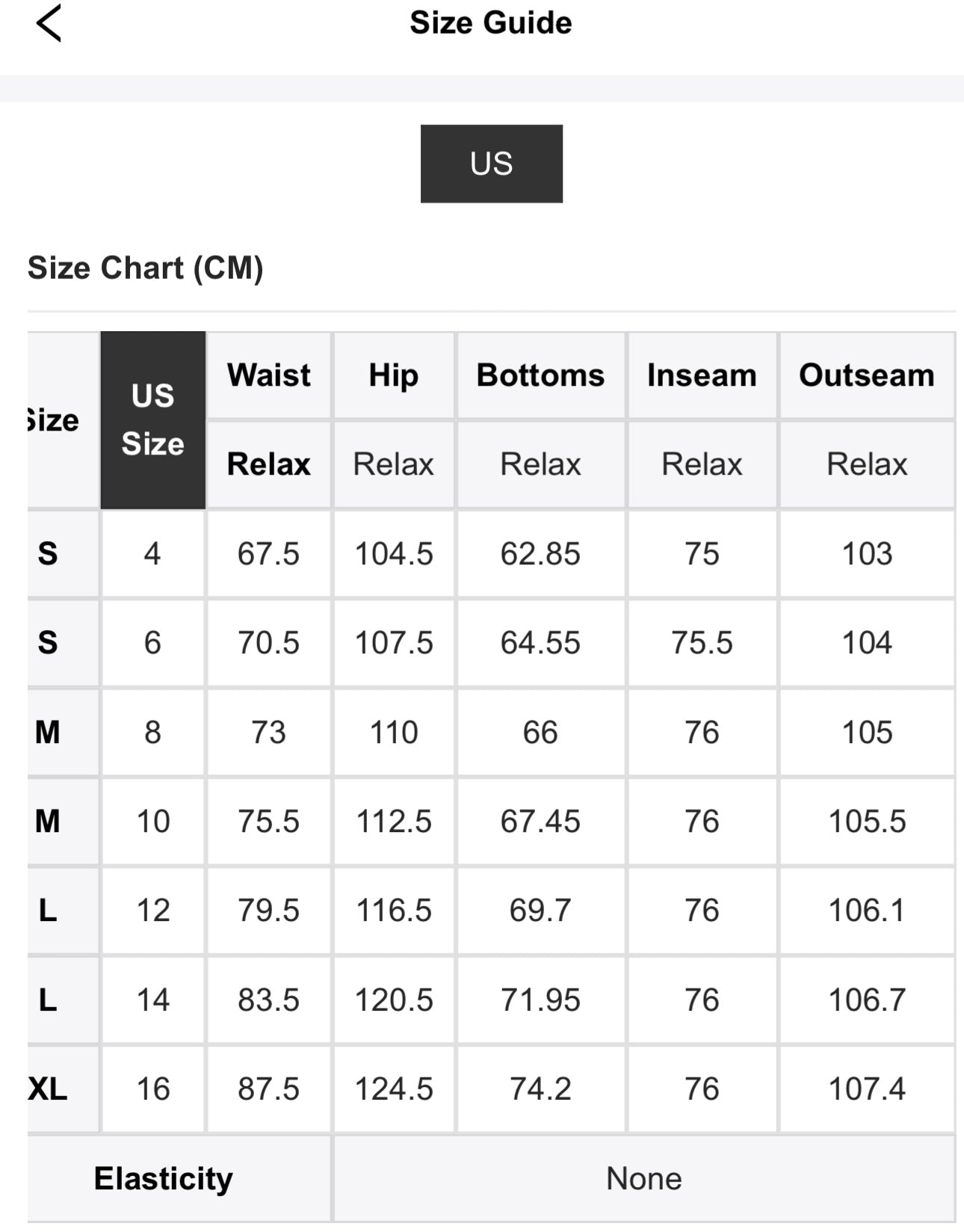
Task: Click the US Size column header
Action: (152, 419)
